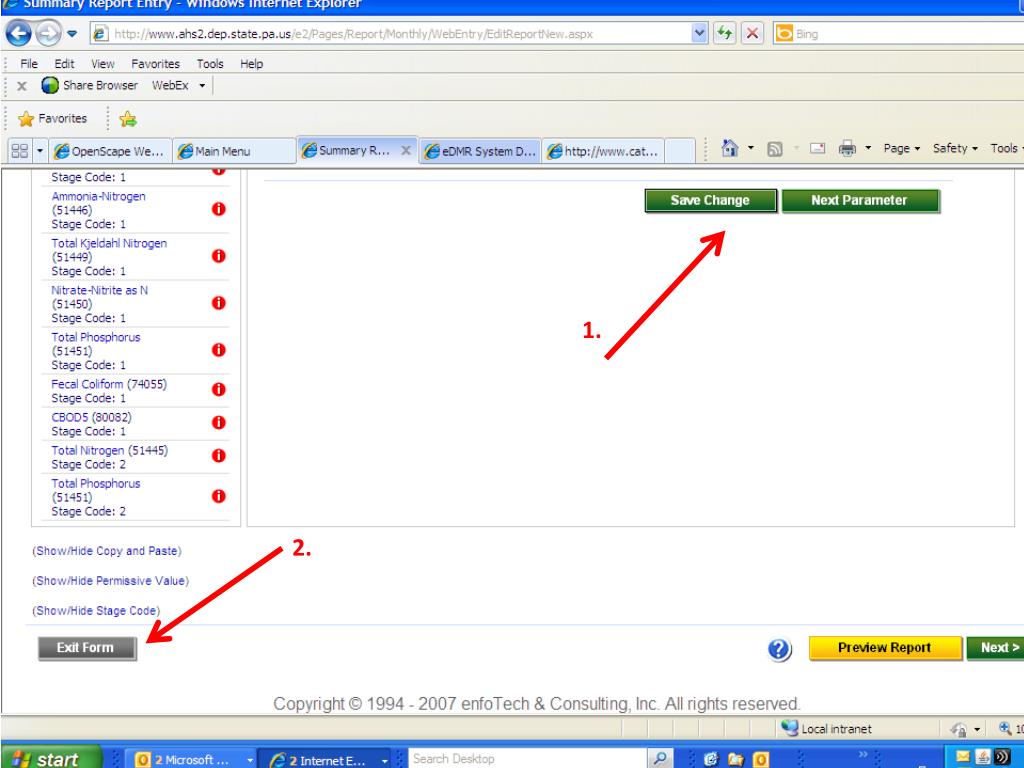Open the View menu
1024x768 pixels.
[x=103, y=63]
